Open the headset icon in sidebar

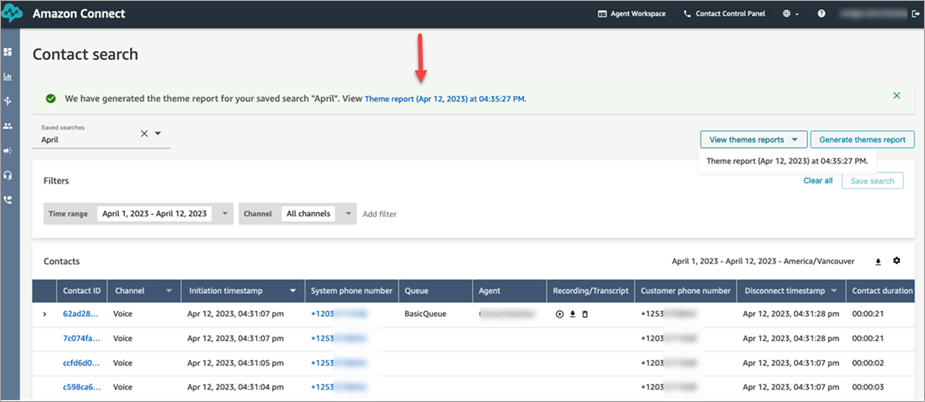[8, 175]
